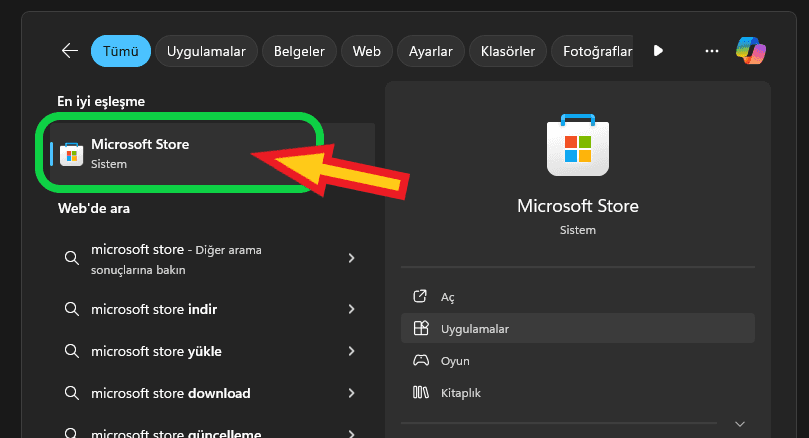Expand the 'microsoft store güncelleme' suggestion chevron
This screenshot has width=809, height=438.
(351, 434)
